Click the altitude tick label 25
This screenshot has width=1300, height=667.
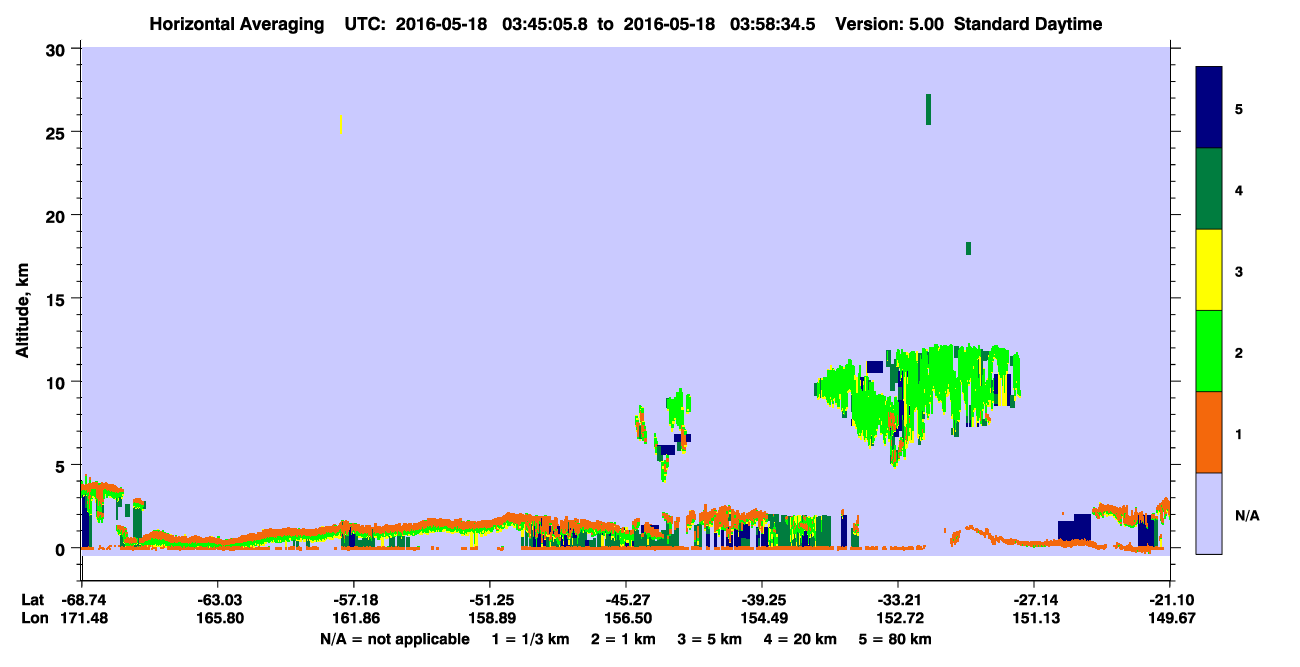pos(58,132)
